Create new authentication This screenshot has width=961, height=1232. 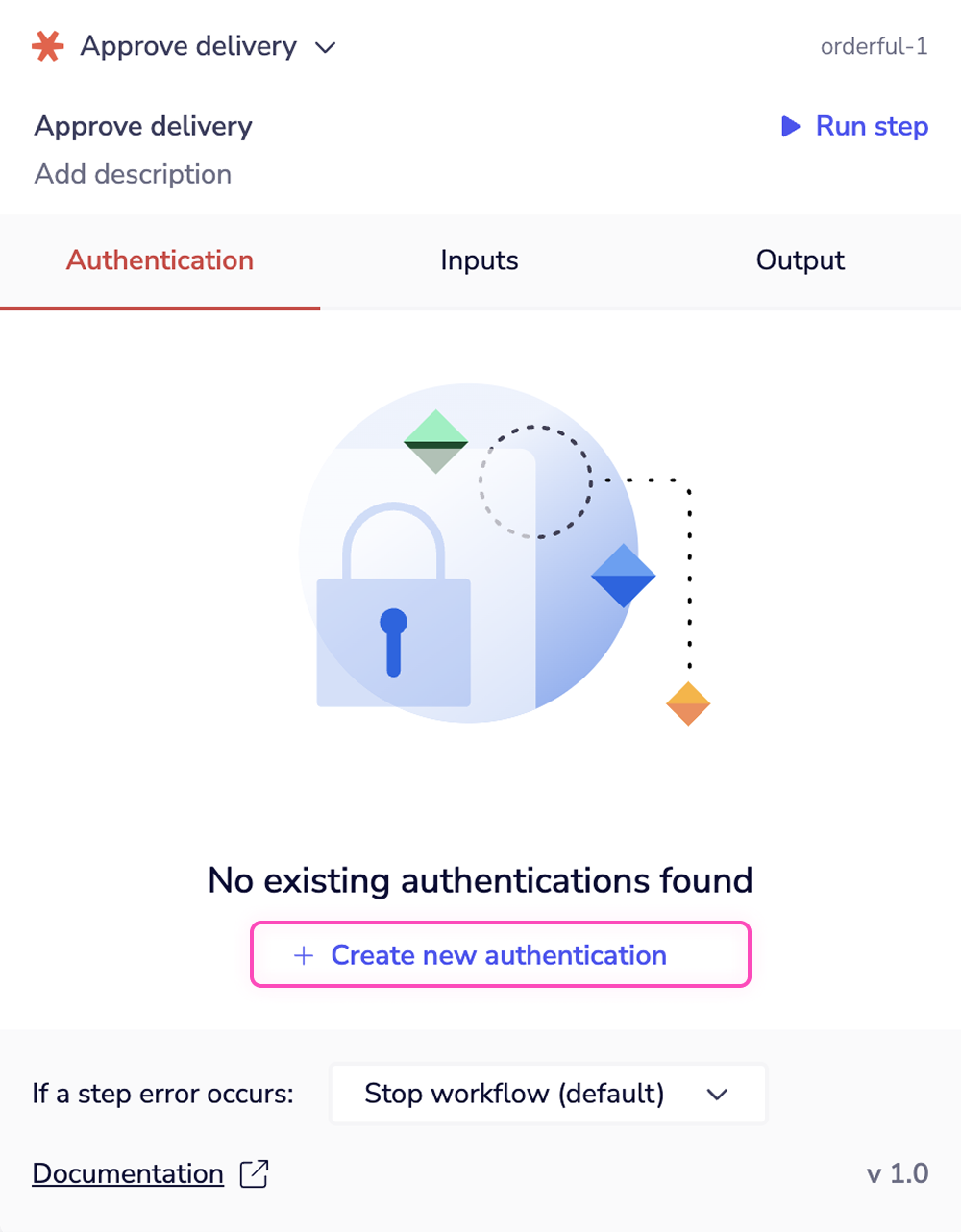point(500,955)
